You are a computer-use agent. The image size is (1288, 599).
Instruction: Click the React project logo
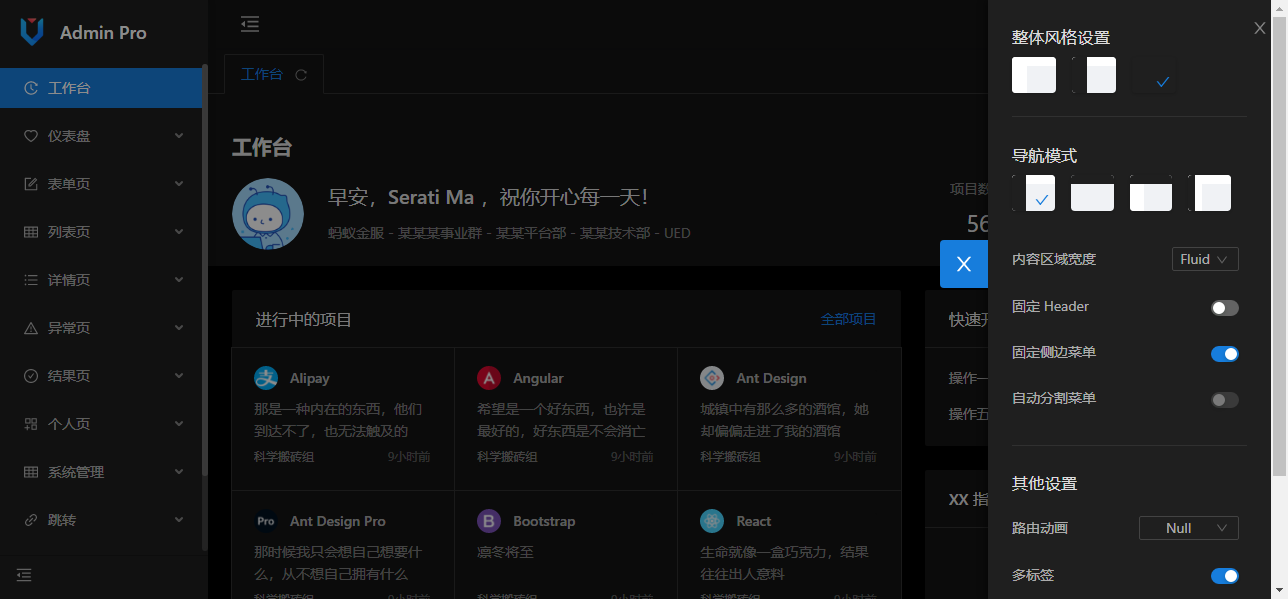(x=712, y=521)
